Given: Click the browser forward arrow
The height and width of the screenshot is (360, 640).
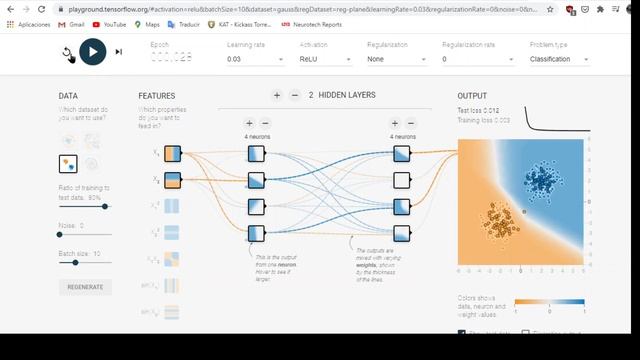Looking at the screenshot, I should click(x=26, y=9).
